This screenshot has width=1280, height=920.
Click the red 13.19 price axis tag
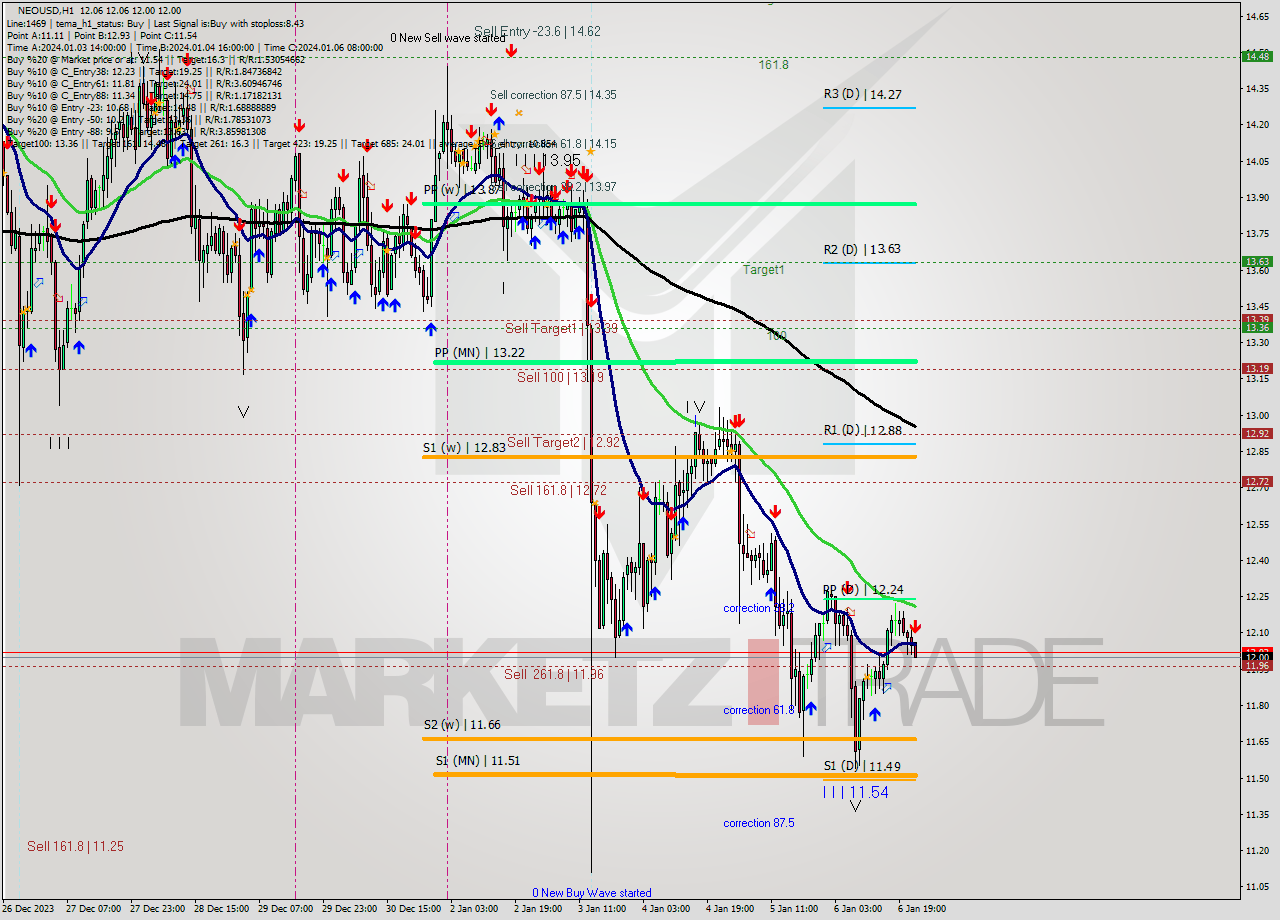(1256, 368)
